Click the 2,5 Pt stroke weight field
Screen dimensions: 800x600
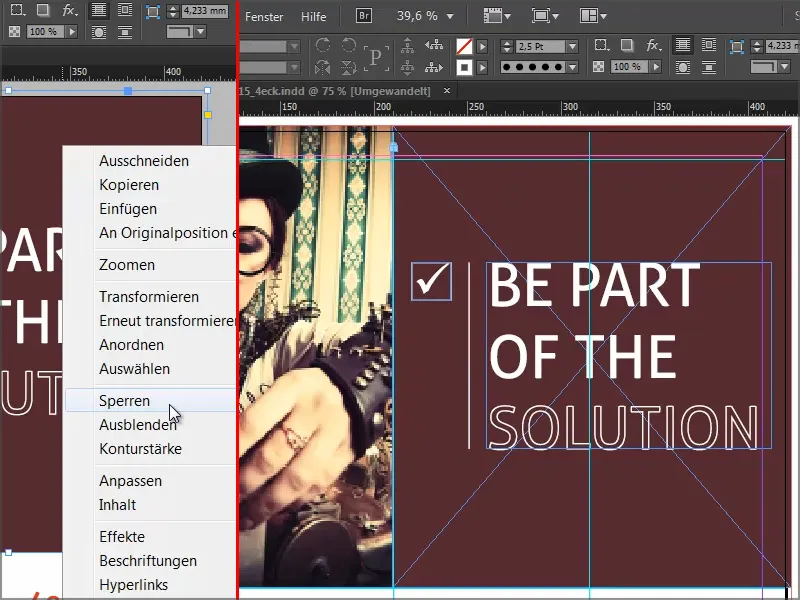pos(541,46)
